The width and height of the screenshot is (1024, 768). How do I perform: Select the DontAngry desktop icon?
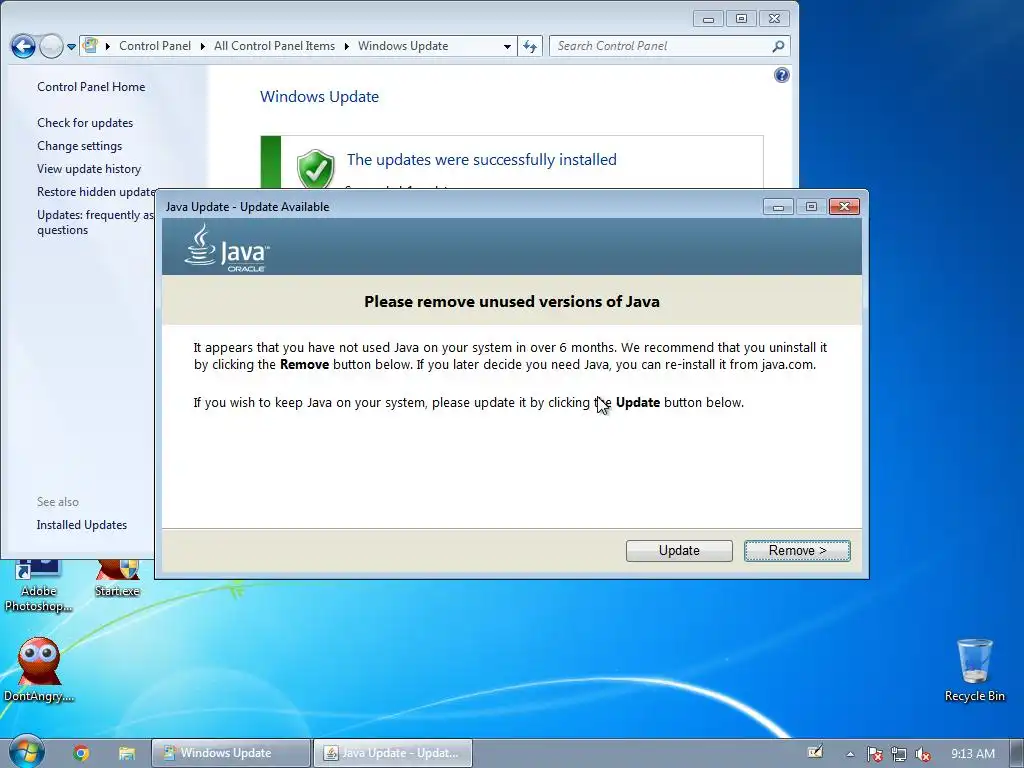point(39,670)
